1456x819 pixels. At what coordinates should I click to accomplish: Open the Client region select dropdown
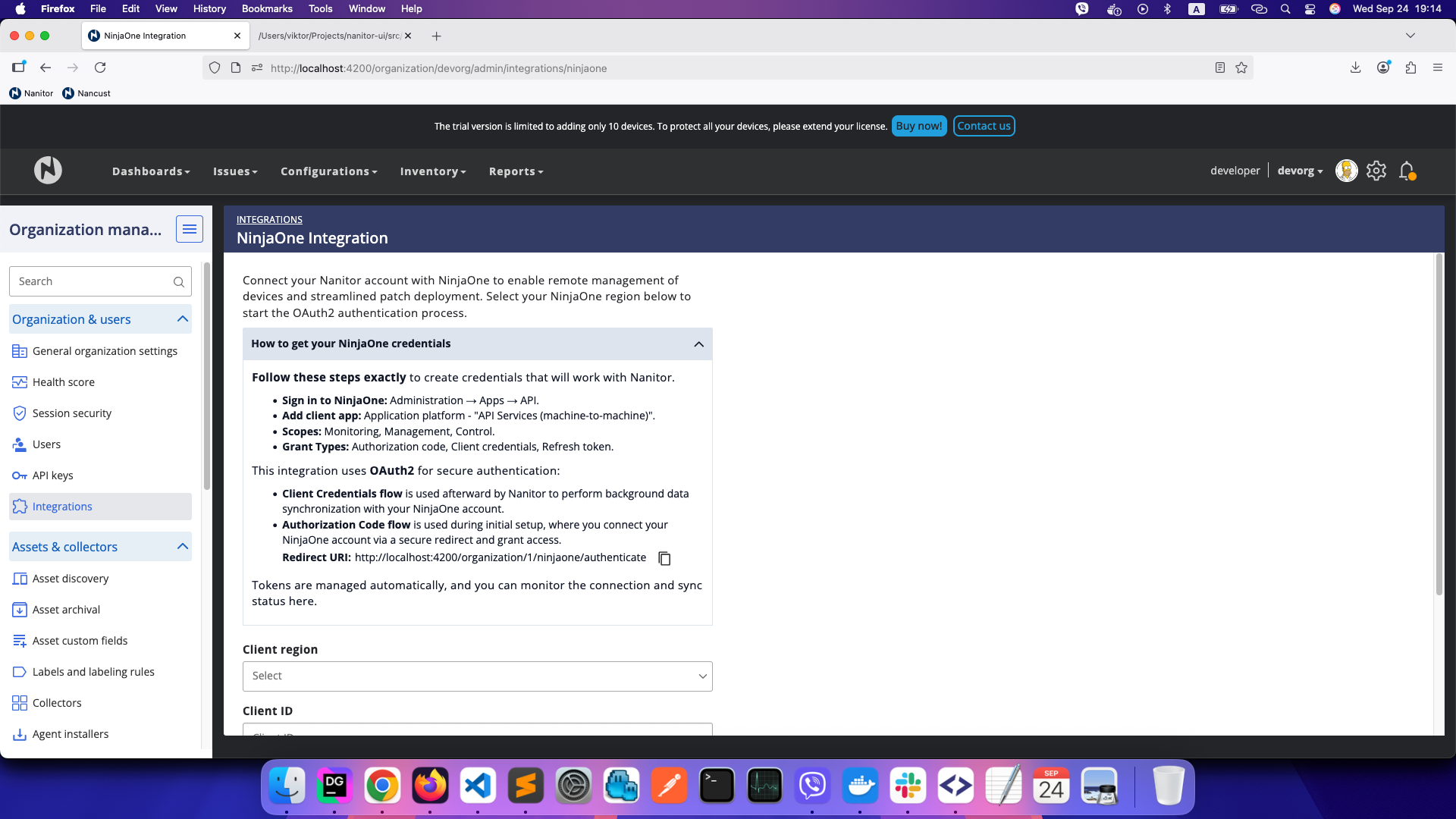click(477, 676)
